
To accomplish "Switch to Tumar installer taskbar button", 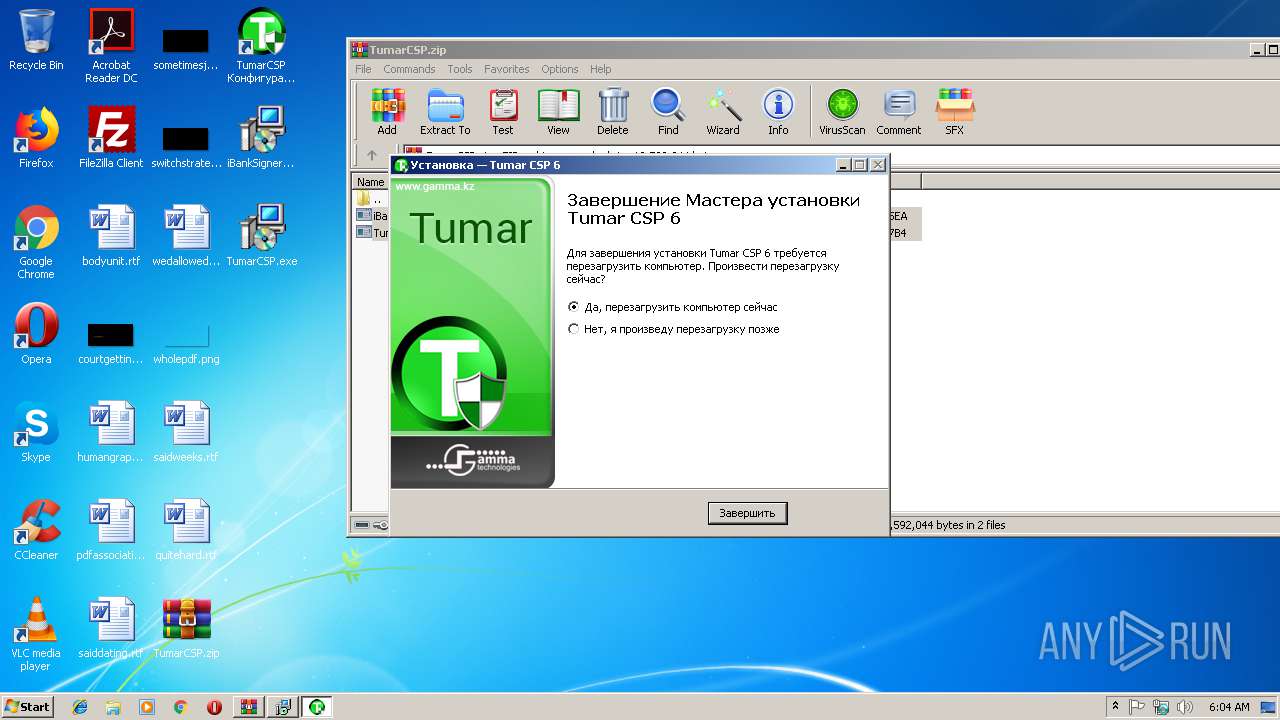I will click(317, 707).
